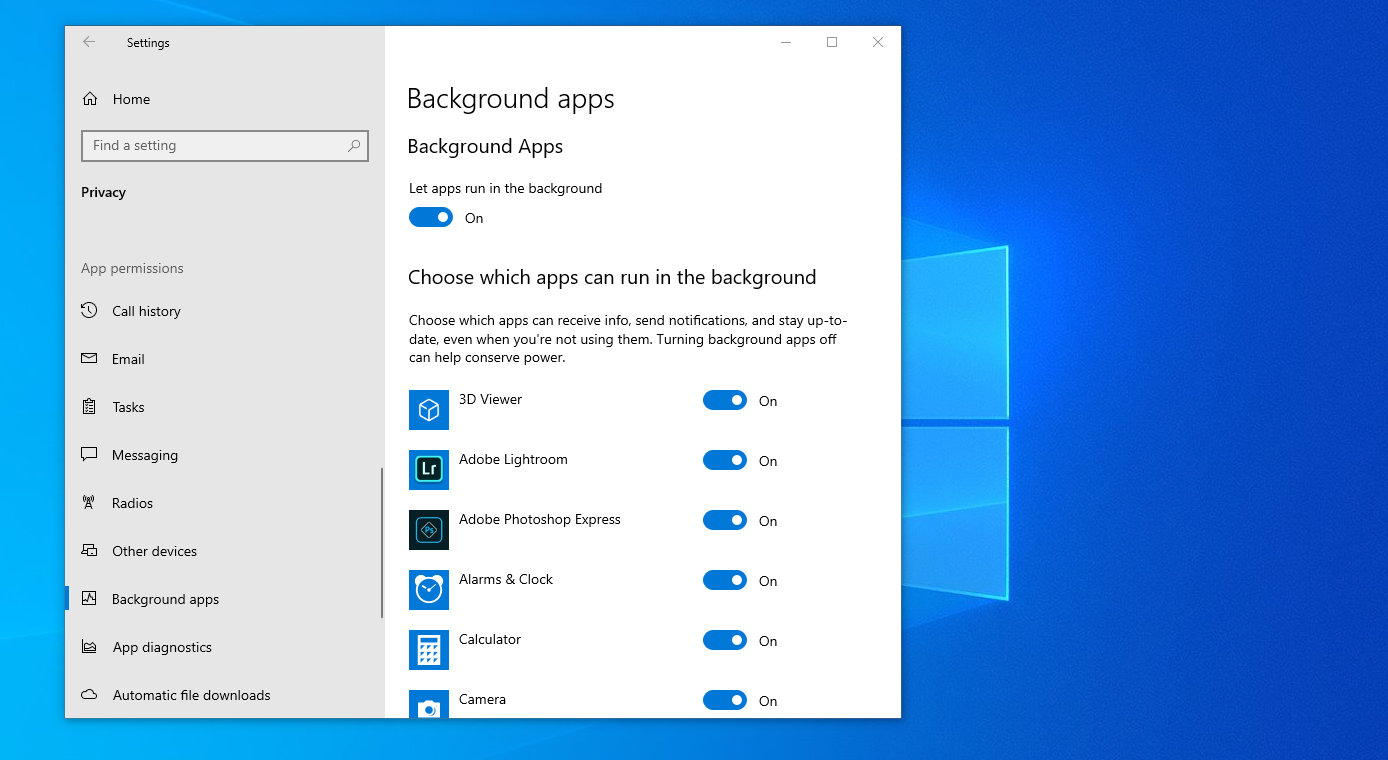Select Automatic file downloads option
Viewport: 1388px width, 760px height.
click(191, 695)
